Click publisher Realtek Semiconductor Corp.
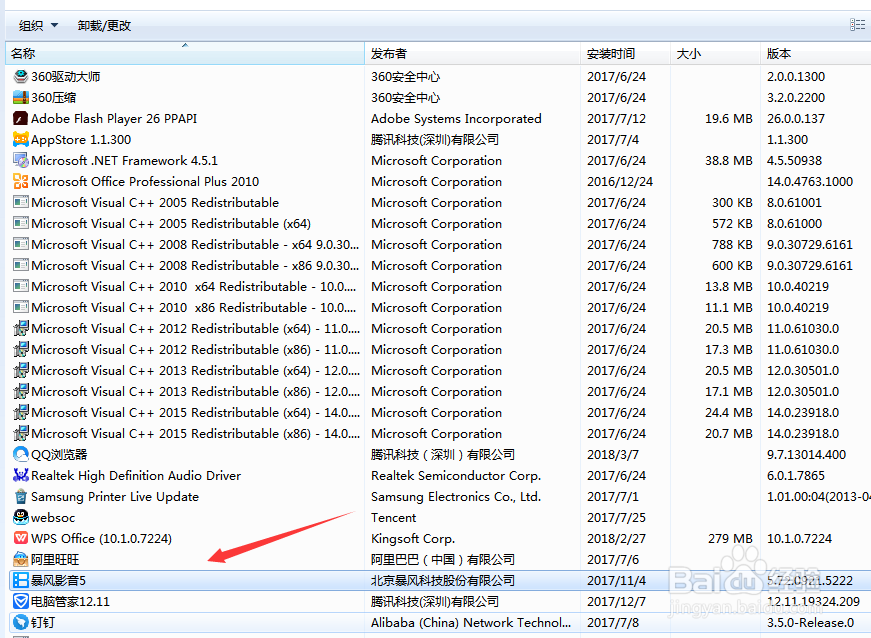 coord(455,476)
